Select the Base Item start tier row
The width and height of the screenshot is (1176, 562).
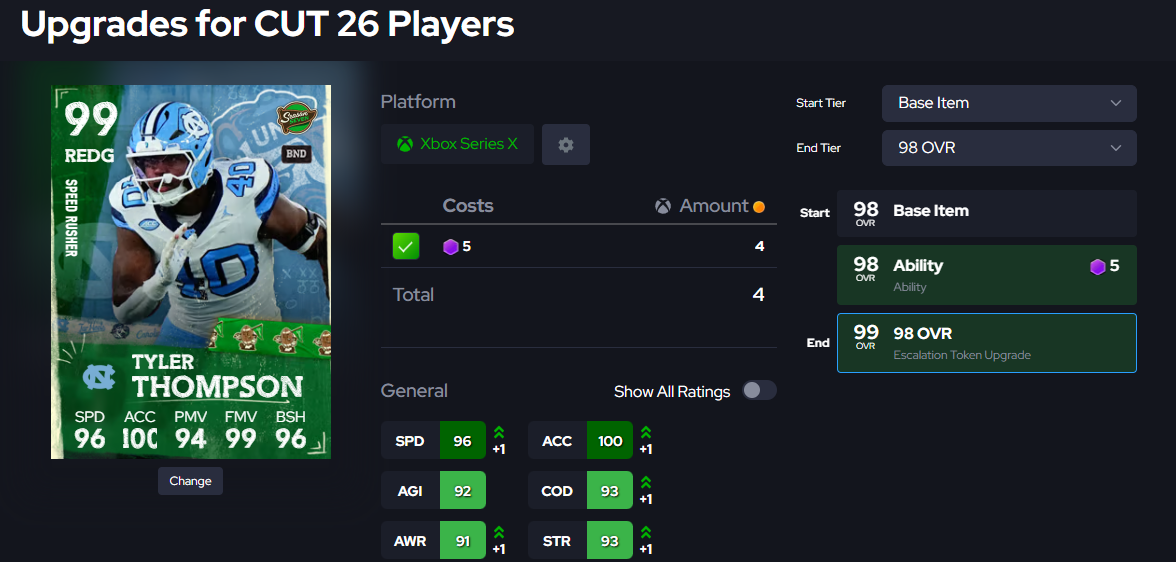[x=986, y=213]
